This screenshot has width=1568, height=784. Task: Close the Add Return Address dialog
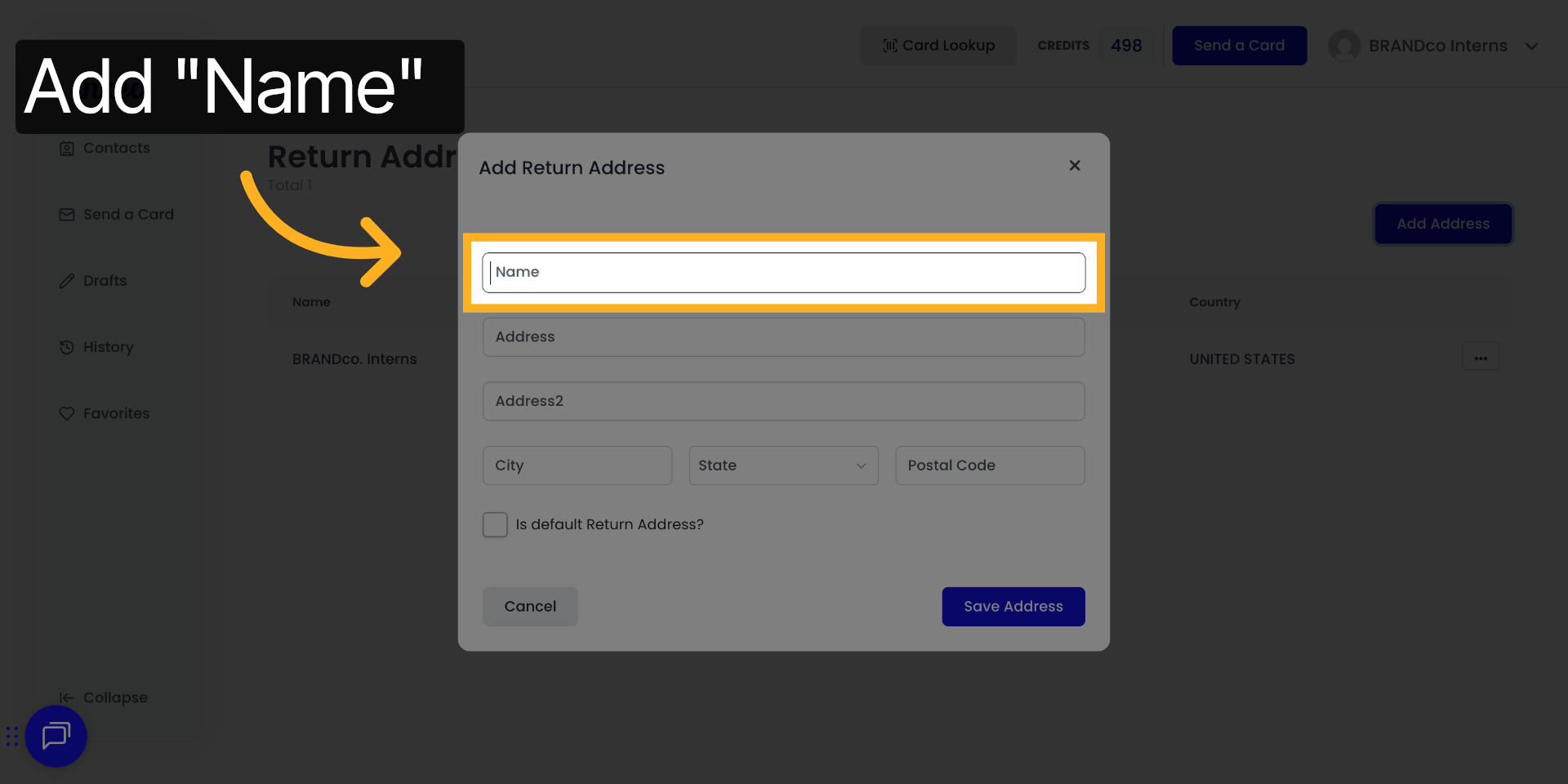tap(1075, 166)
